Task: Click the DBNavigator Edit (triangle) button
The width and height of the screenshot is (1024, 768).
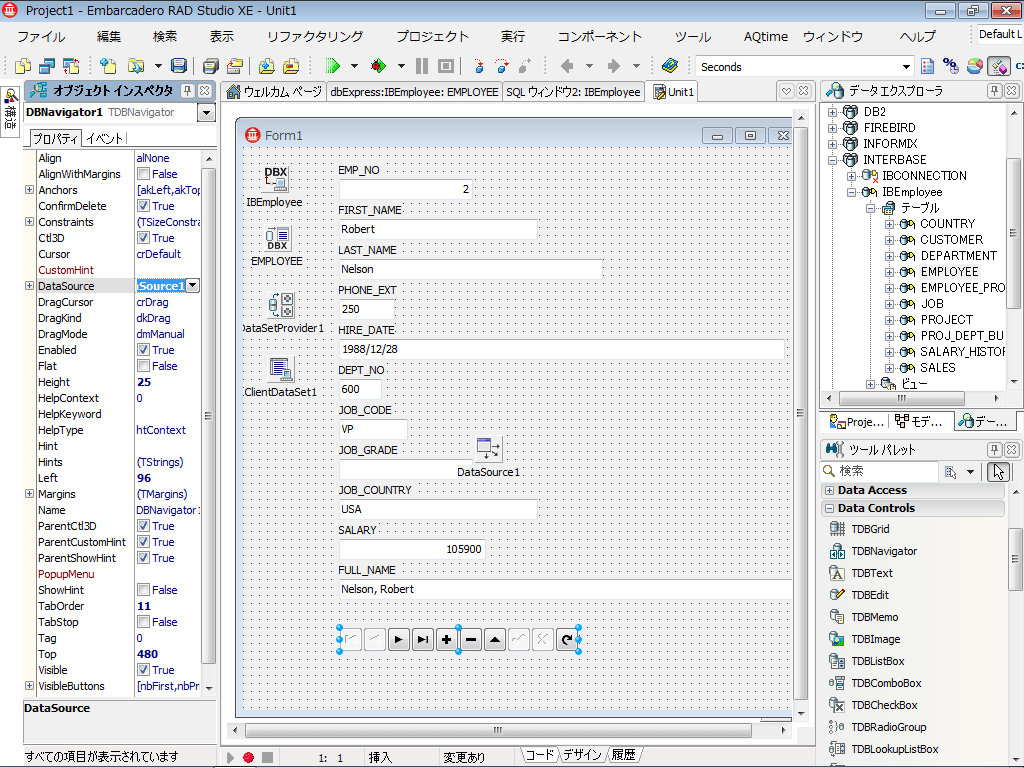Action: pos(495,640)
